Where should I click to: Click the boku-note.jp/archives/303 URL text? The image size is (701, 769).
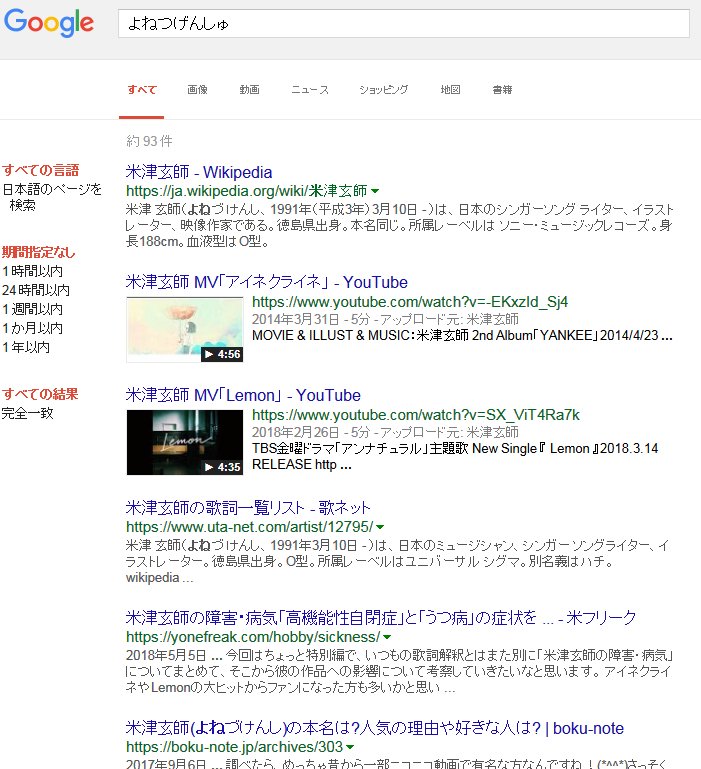point(234,747)
